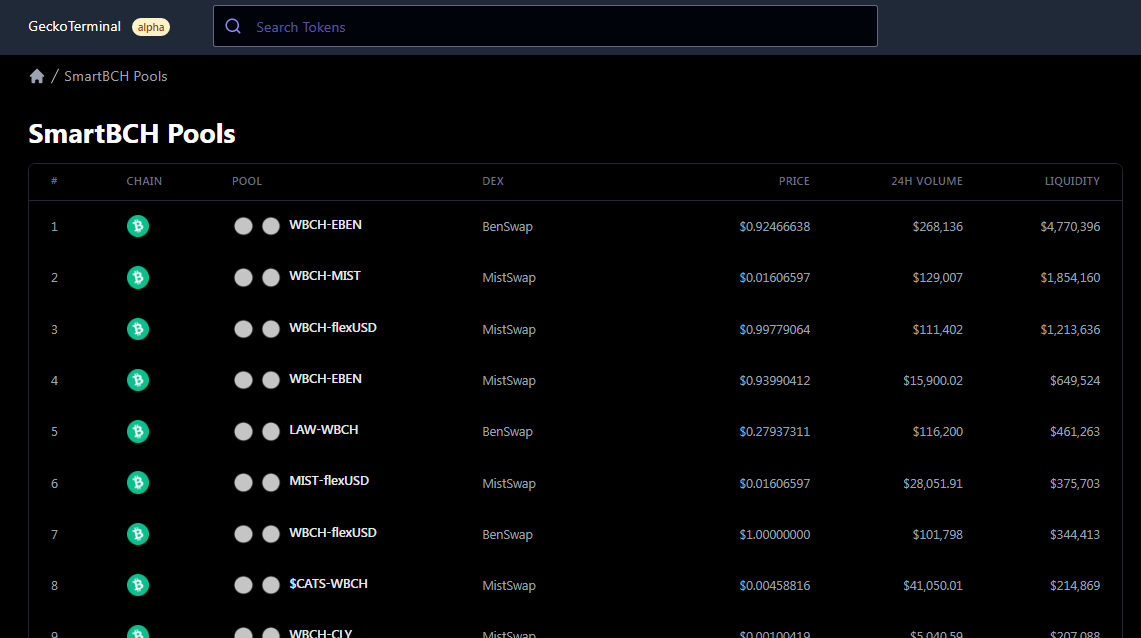1141x638 pixels.
Task: Click the alpha badge
Action: pos(151,27)
